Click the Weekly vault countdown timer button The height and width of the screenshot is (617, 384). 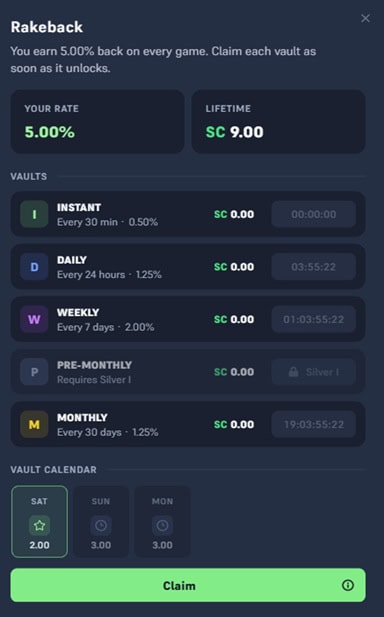(x=314, y=319)
